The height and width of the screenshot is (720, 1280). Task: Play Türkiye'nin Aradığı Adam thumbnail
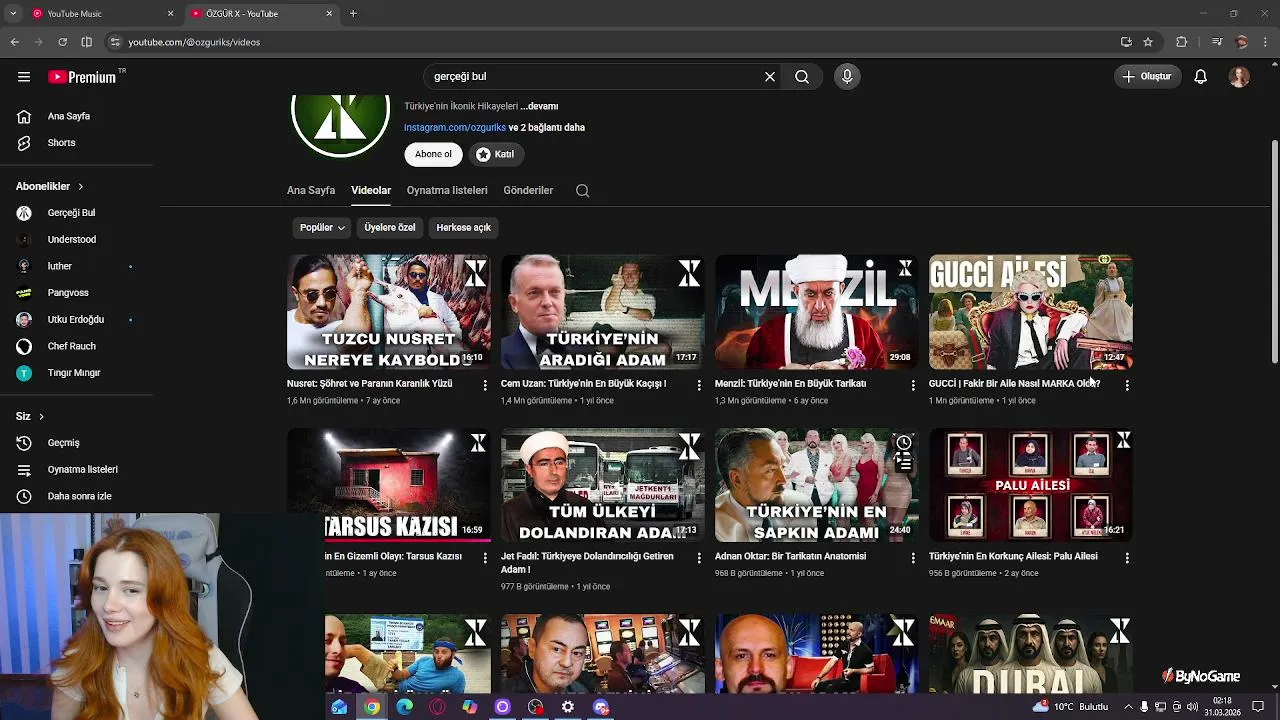[x=603, y=312]
